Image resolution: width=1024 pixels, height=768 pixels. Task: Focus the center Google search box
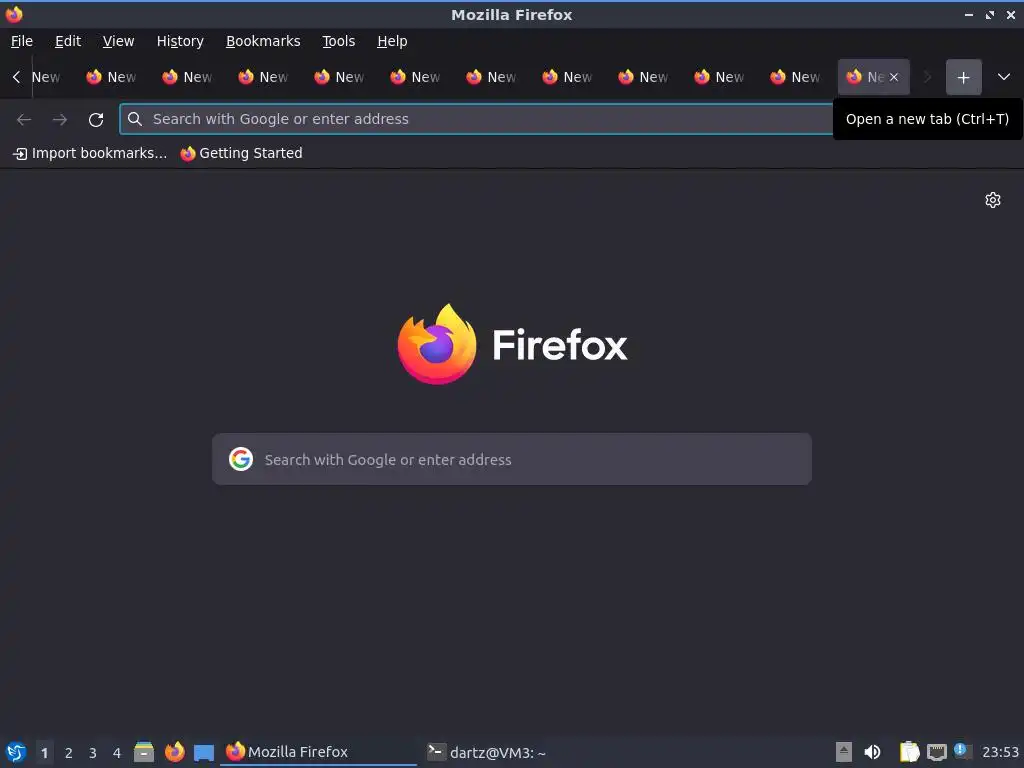[512, 459]
